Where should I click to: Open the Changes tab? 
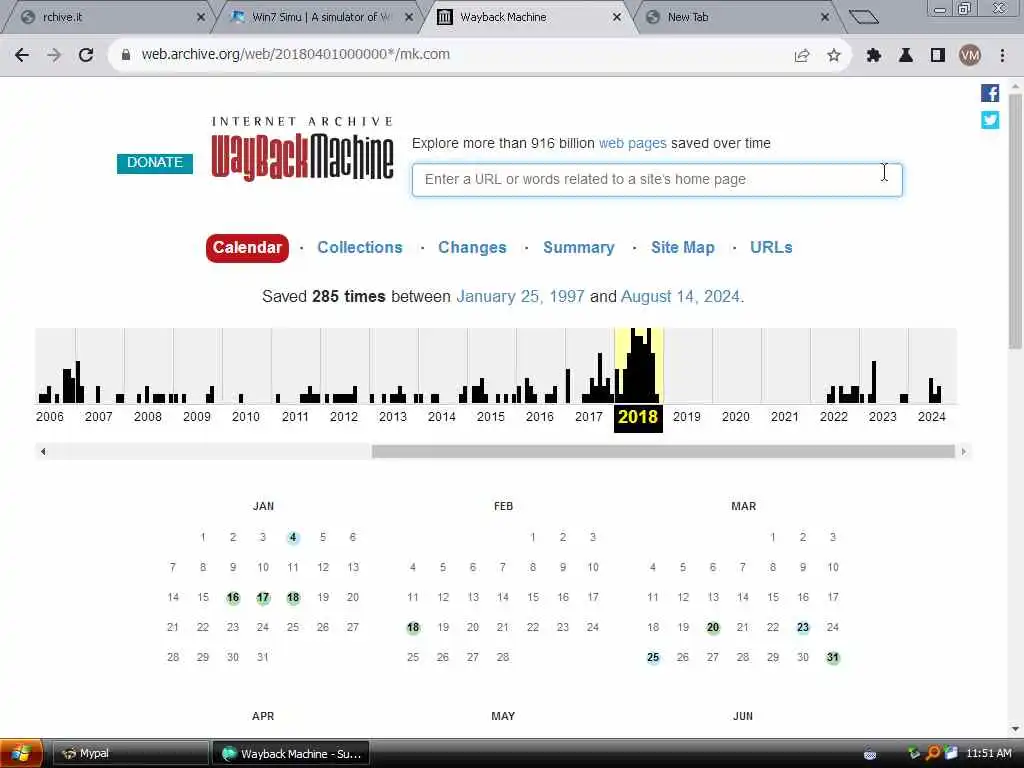(x=472, y=248)
